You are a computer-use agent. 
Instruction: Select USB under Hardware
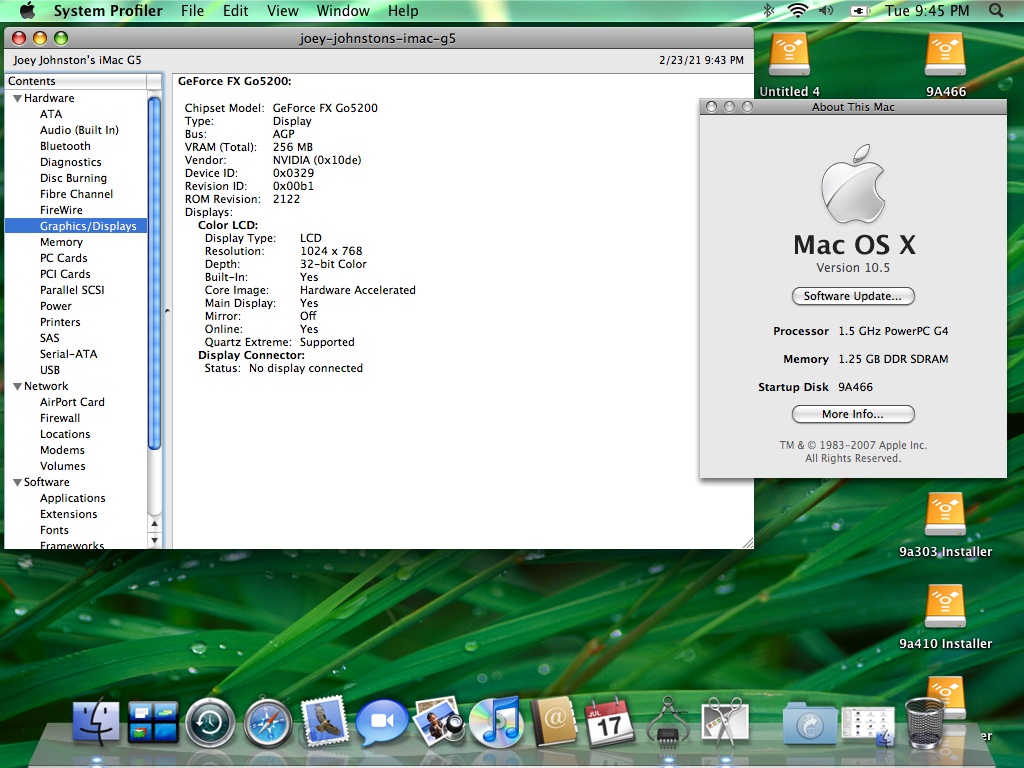click(x=50, y=370)
